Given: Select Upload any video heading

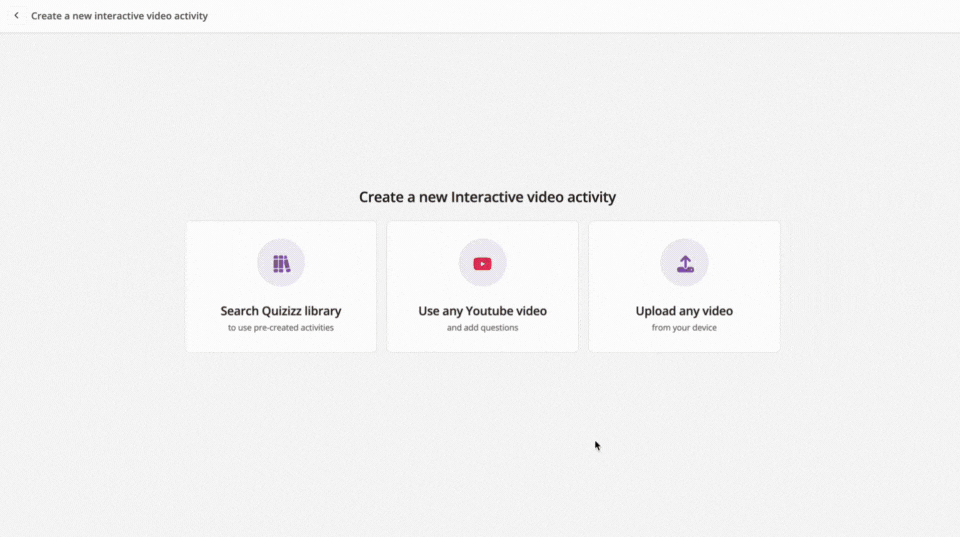Looking at the screenshot, I should [x=684, y=310].
